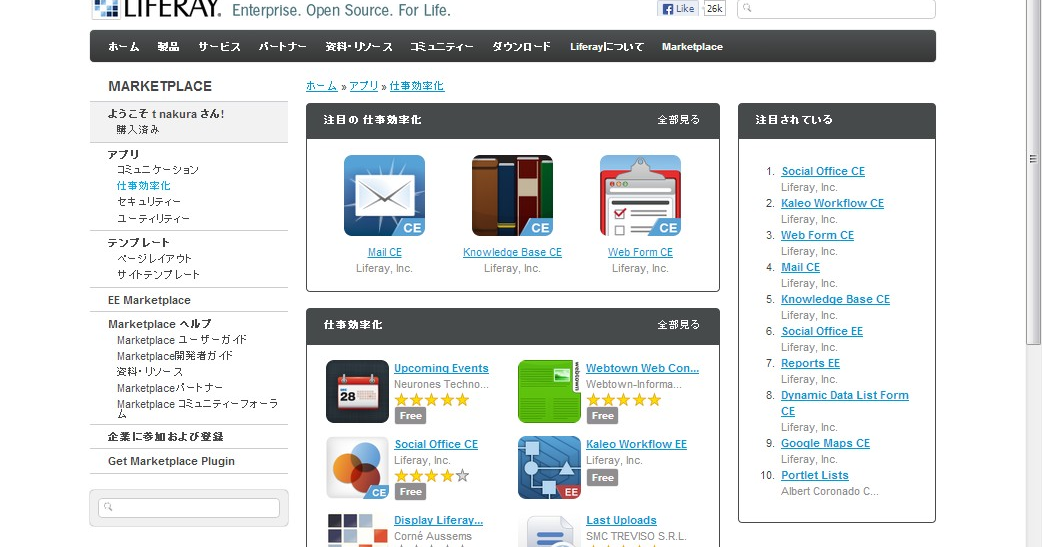Open Get Marketplace Plugin in sidebar

171,461
